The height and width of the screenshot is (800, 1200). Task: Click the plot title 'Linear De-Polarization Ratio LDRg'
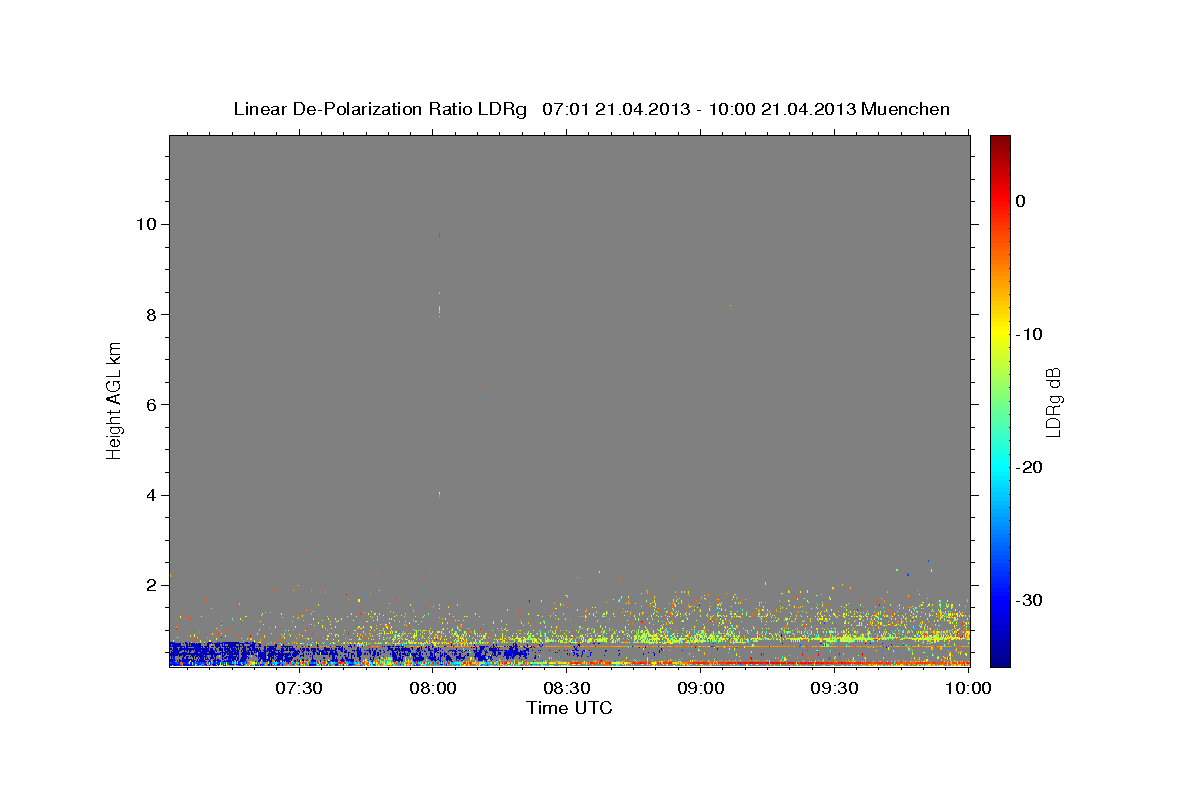click(x=380, y=109)
